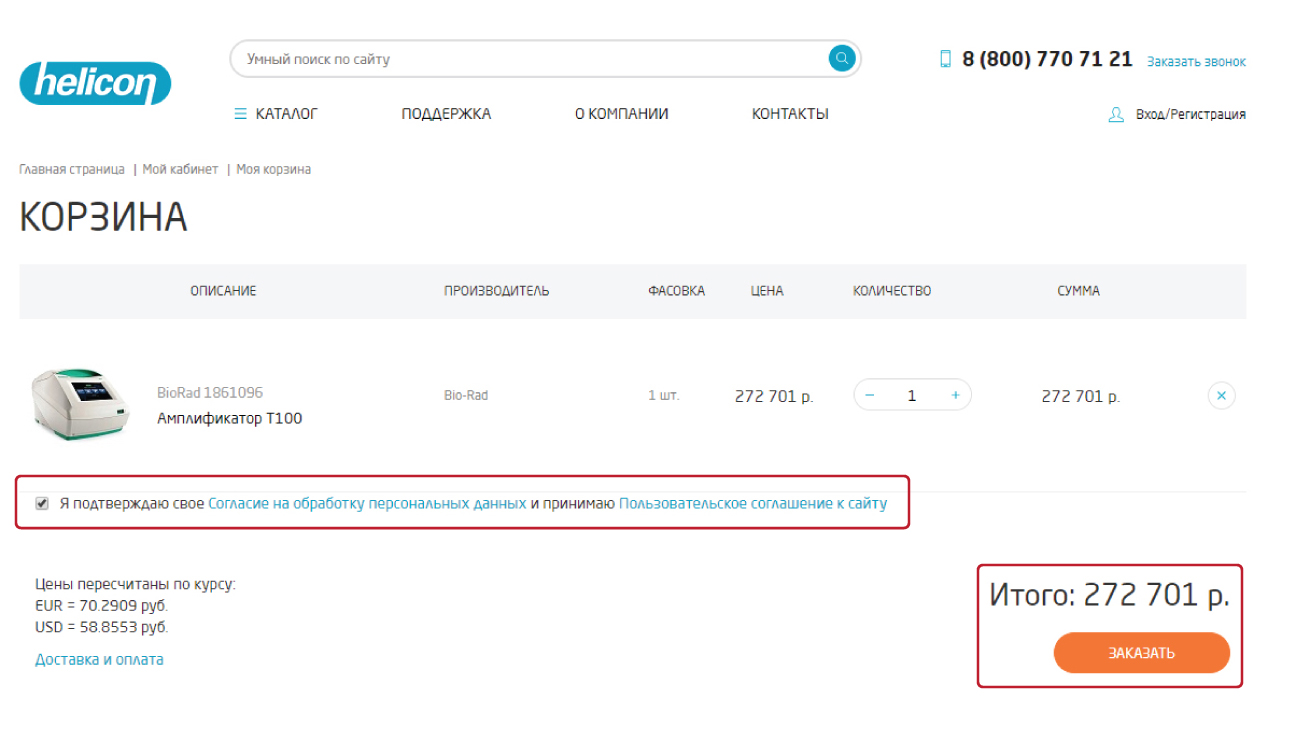
Task: Click the USD = 58.8553 руб. rate
Action: click(102, 627)
